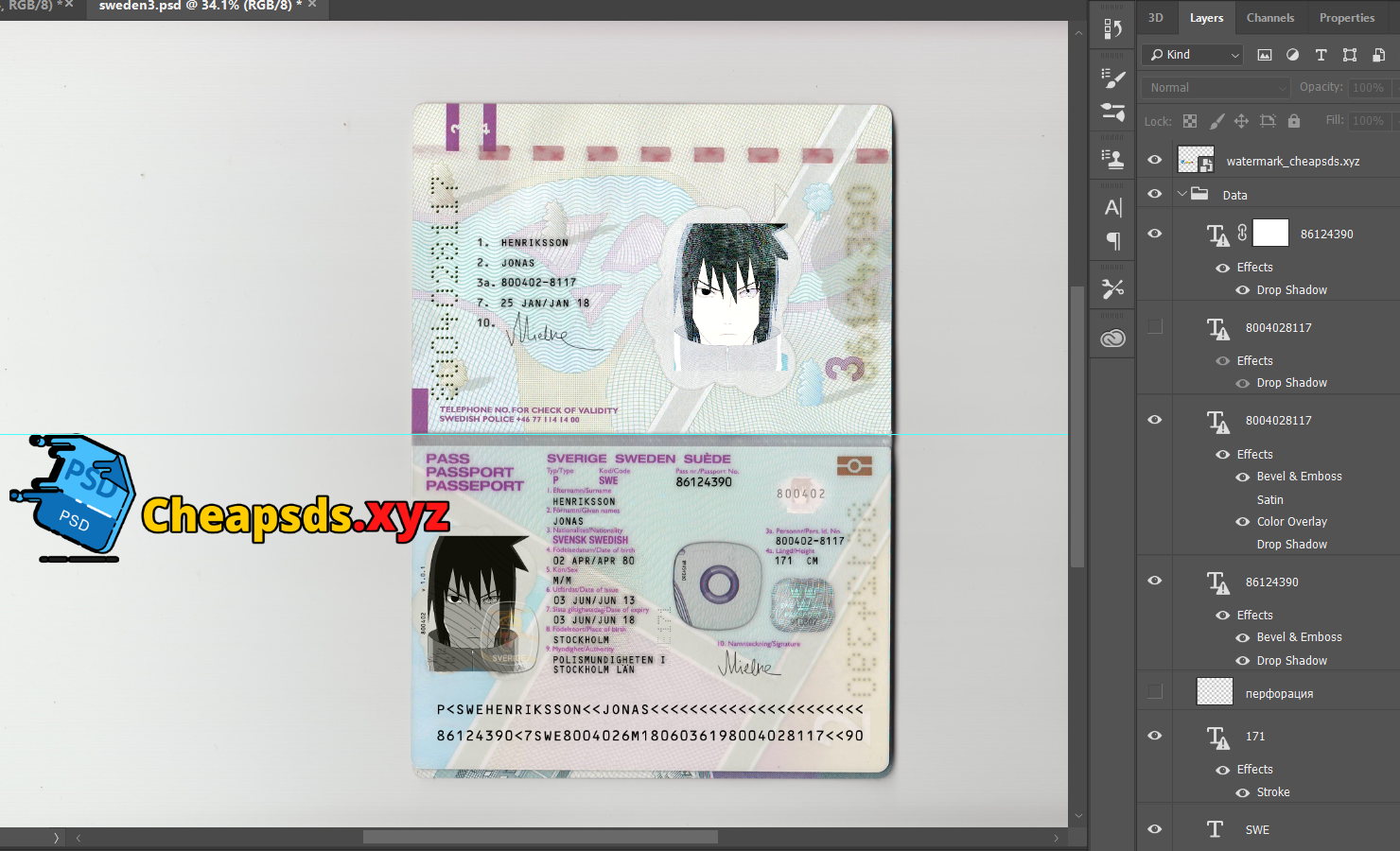Open the Normal blend mode dropdown
This screenshot has width=1400, height=851.
coord(1216,88)
